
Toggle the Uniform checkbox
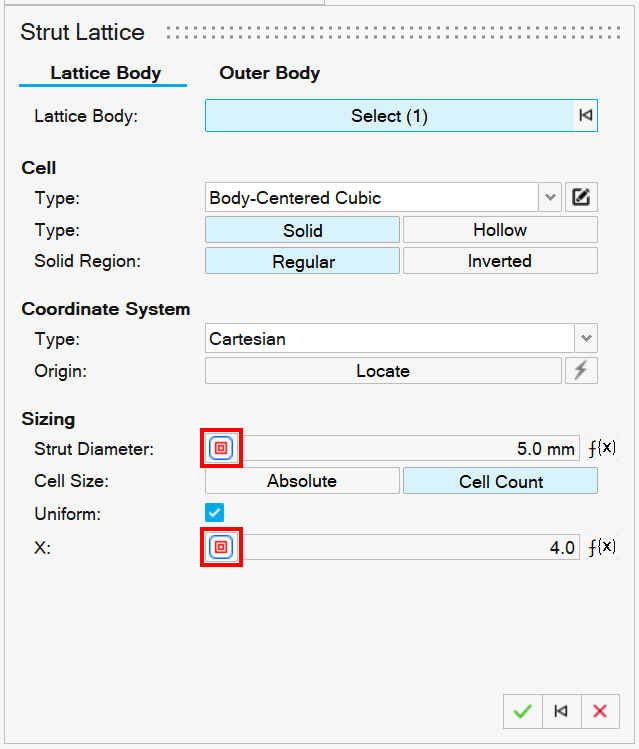click(215, 513)
